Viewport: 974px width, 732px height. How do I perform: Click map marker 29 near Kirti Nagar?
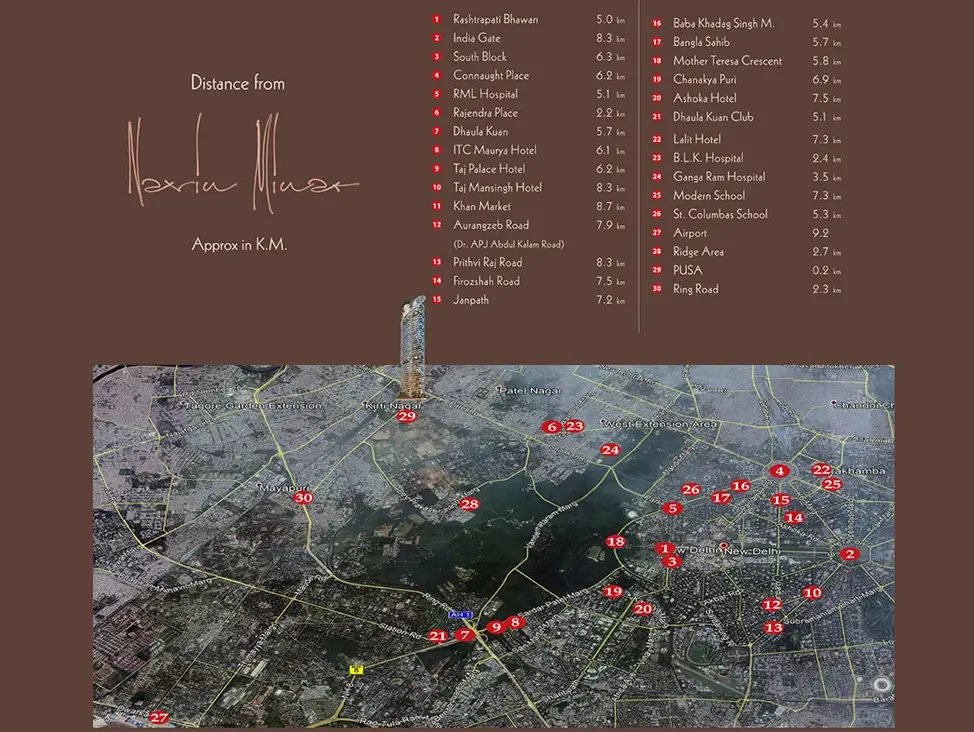coord(407,416)
